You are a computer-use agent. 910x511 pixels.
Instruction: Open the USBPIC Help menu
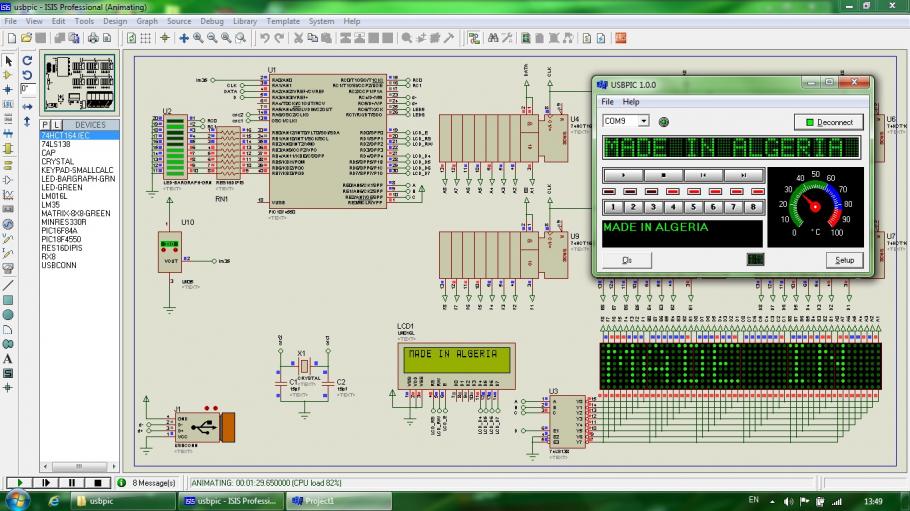[x=631, y=102]
